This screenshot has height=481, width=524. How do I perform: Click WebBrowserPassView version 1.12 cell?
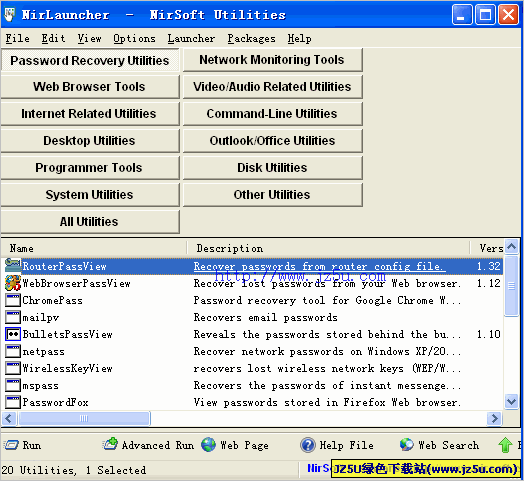pyautogui.click(x=489, y=283)
